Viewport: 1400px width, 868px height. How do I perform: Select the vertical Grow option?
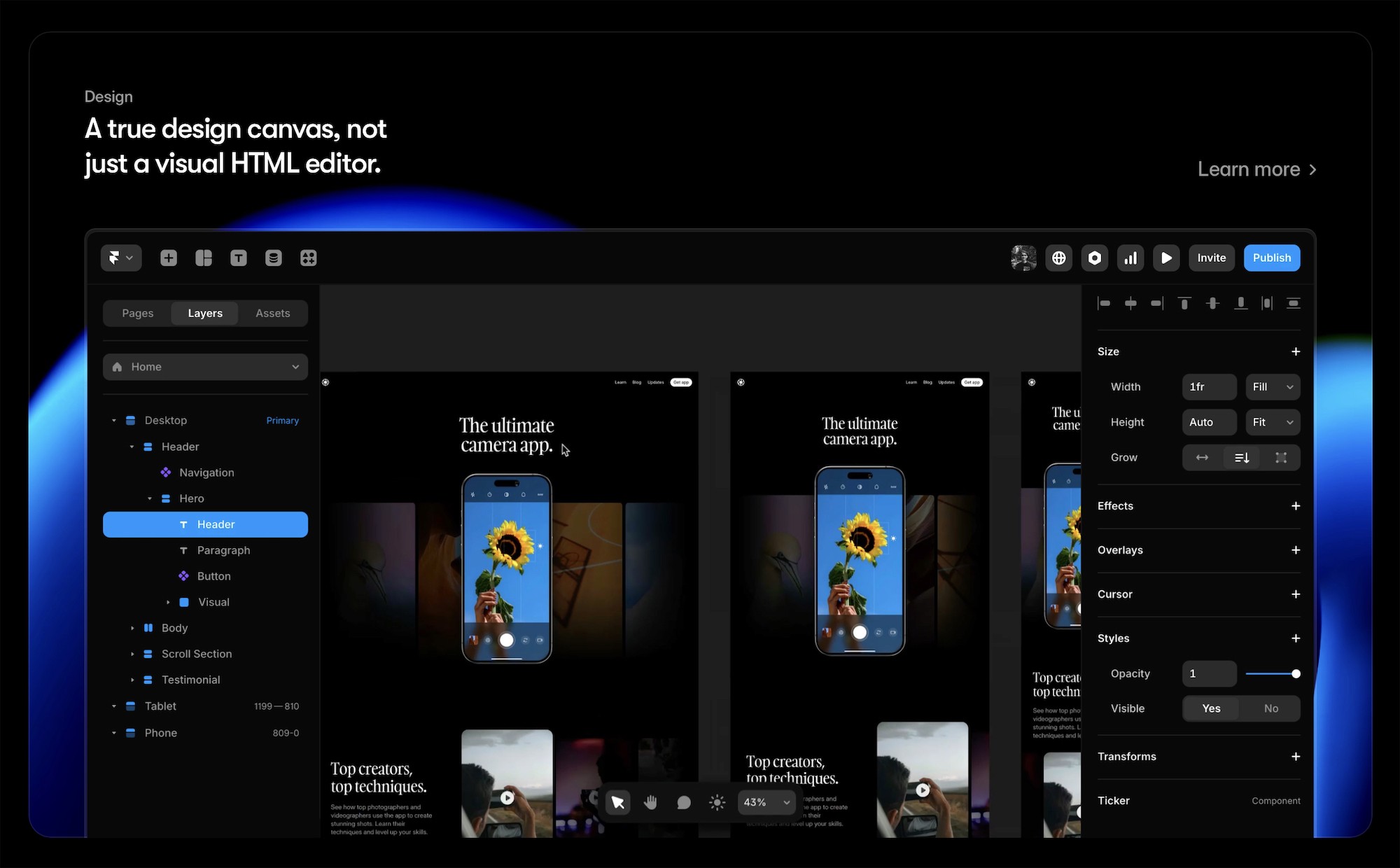coord(1242,458)
